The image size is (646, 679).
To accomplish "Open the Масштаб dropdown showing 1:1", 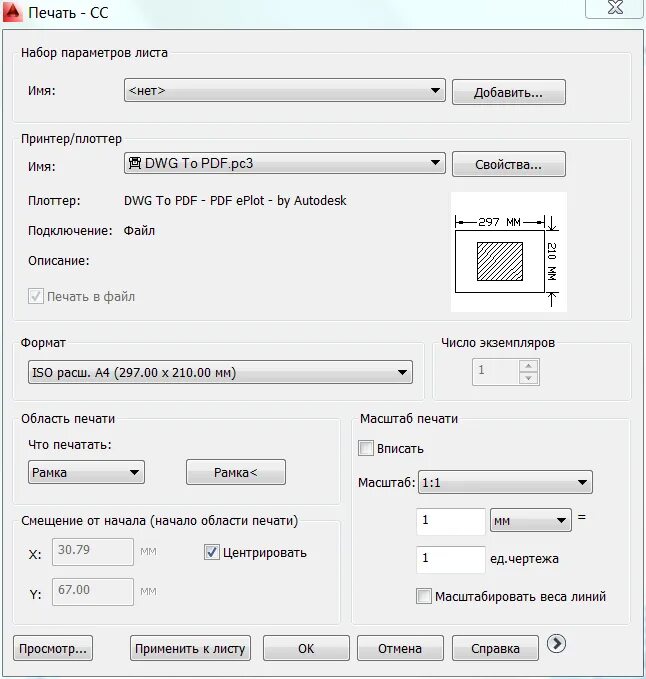I will point(505,482).
